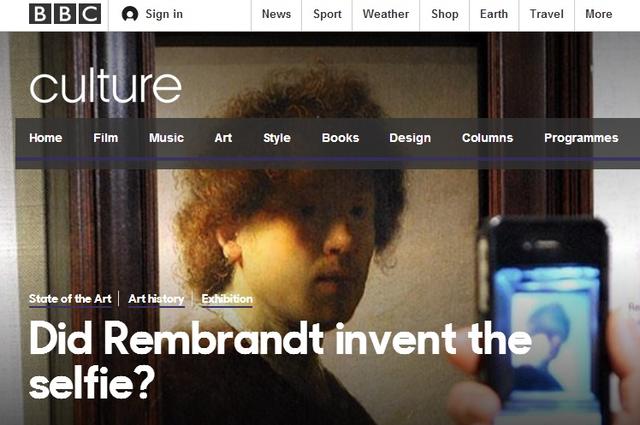Screen dimensions: 640x425
Task: Open the Art tab
Action: (223, 138)
